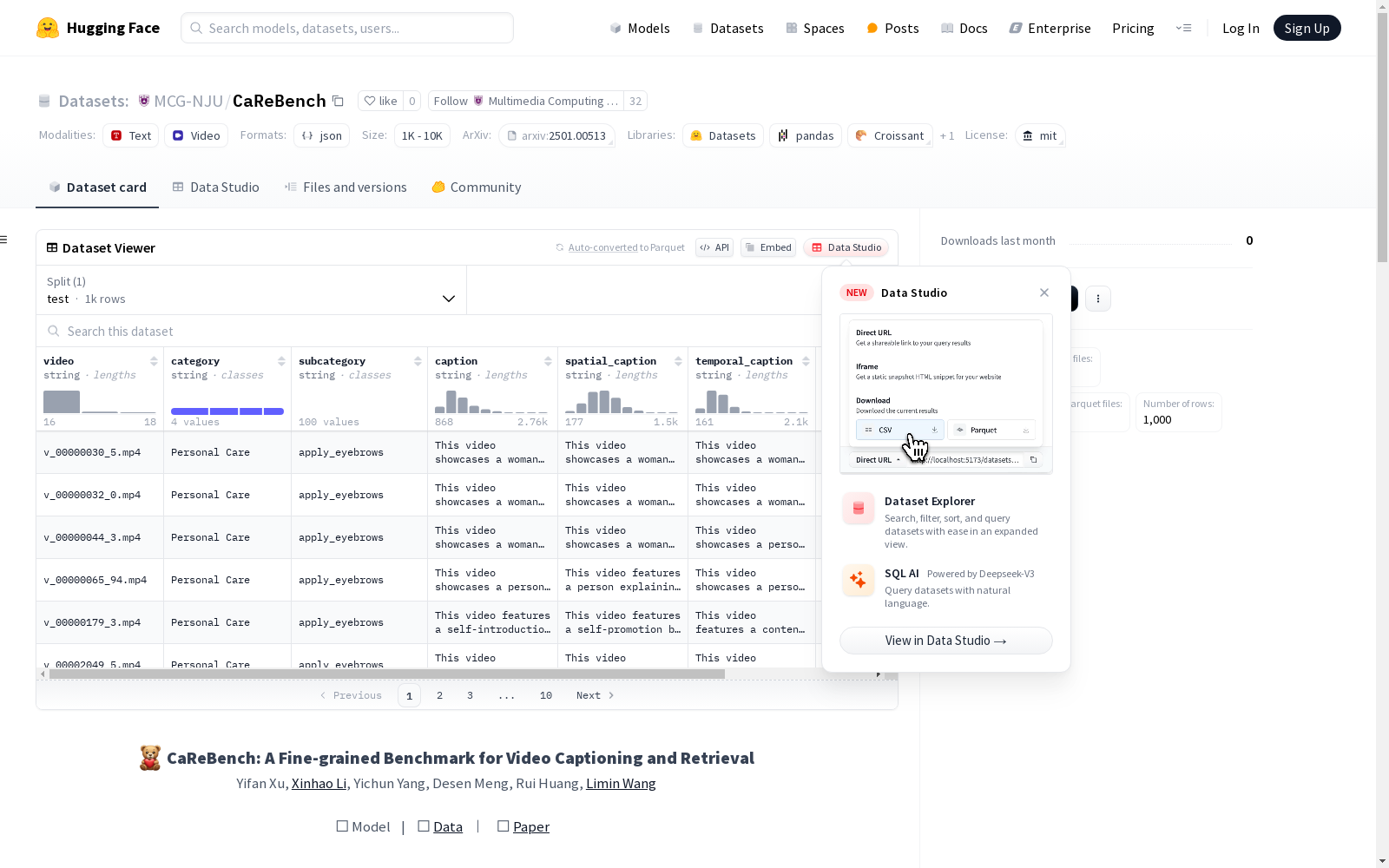Sort the temporal_caption column with its sort arrows
The image size is (1389, 868).
(x=806, y=361)
